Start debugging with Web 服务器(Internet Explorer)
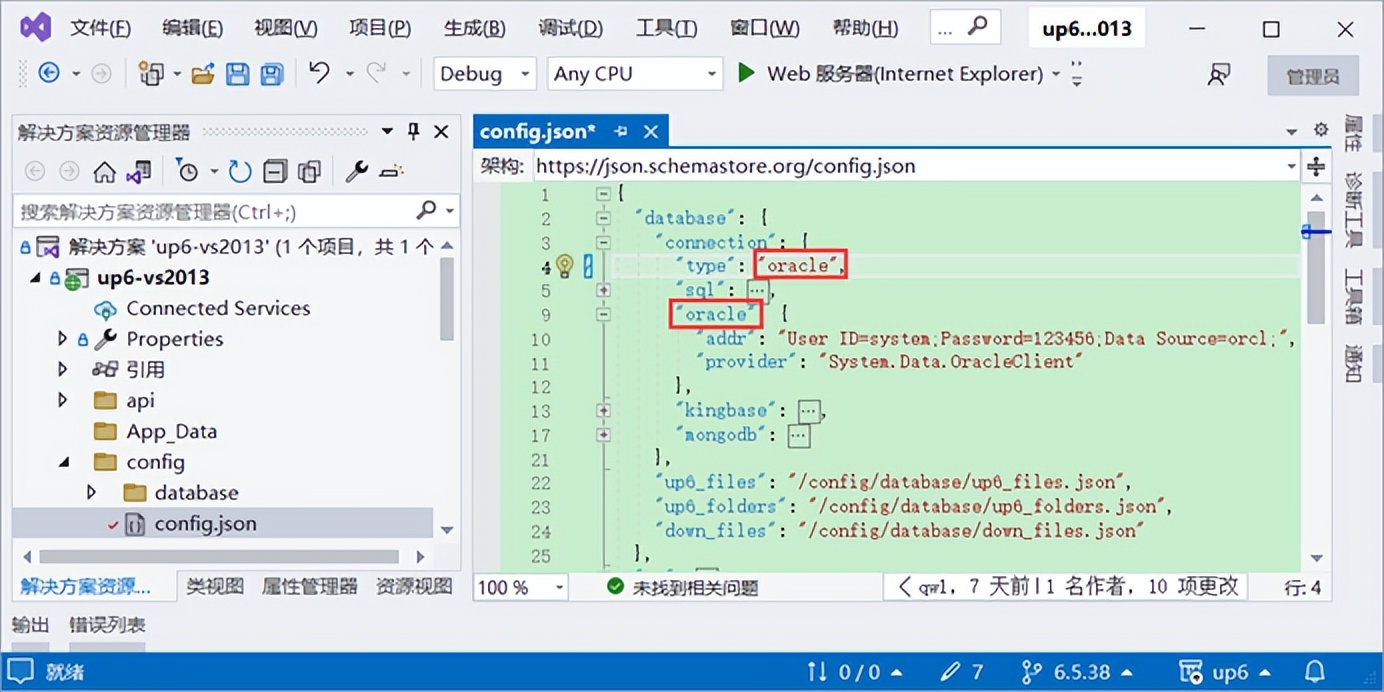The width and height of the screenshot is (1384, 692). click(744, 73)
